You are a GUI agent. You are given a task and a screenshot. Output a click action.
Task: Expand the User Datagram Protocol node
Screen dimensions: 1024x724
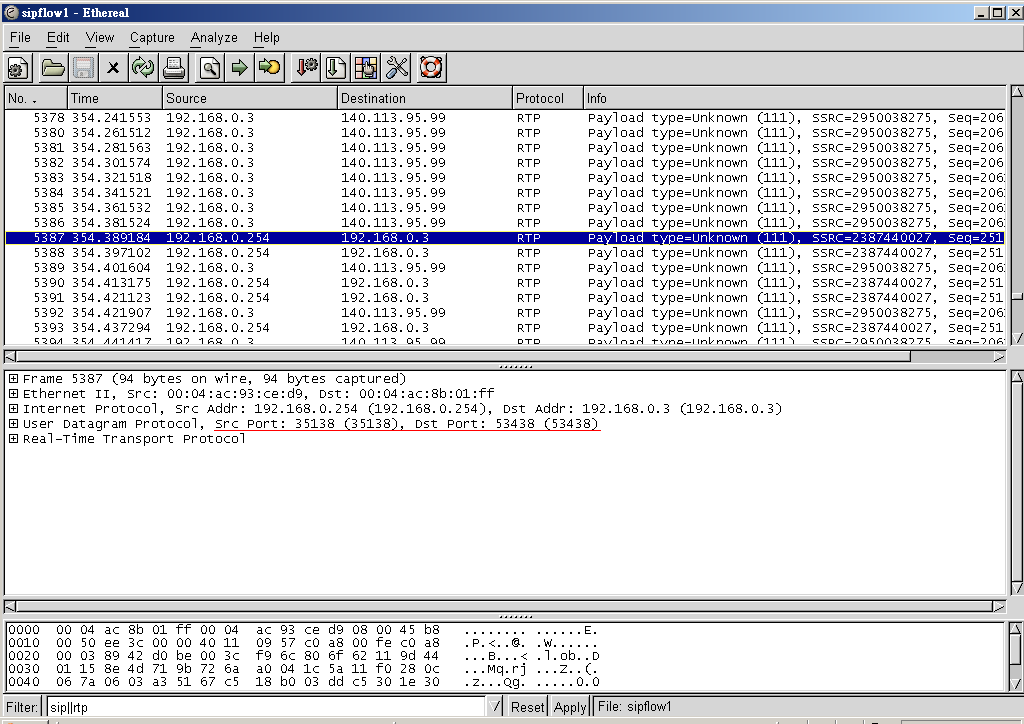[13, 424]
